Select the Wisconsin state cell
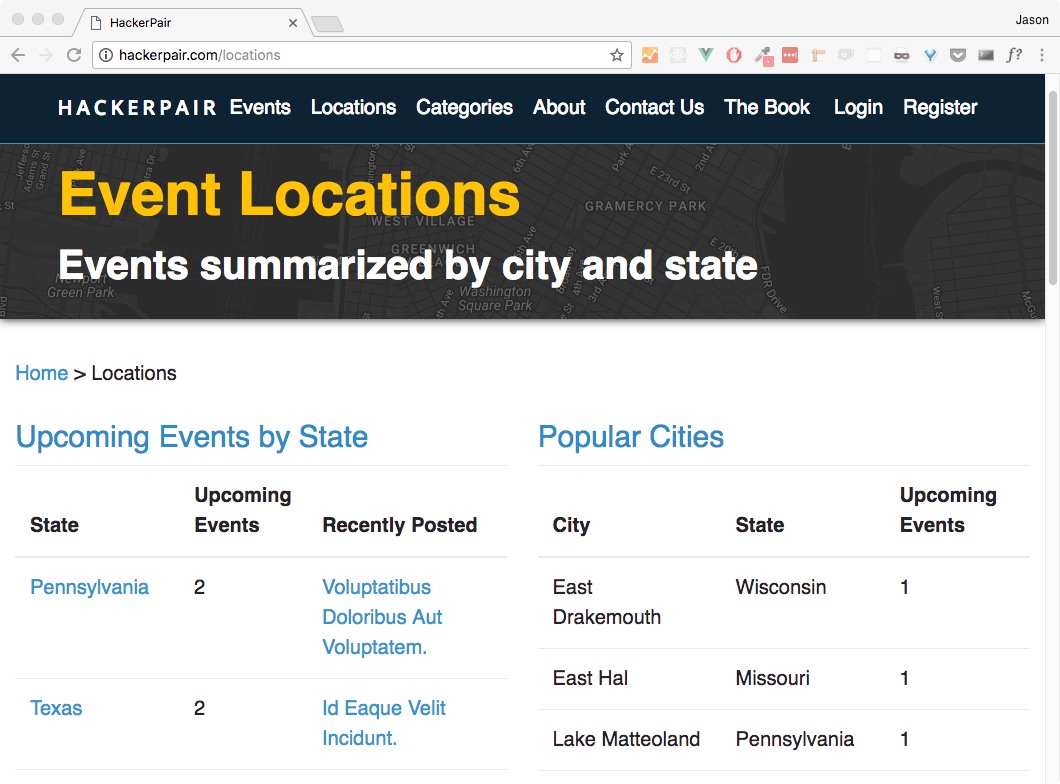The width and height of the screenshot is (1060, 784). coord(781,587)
